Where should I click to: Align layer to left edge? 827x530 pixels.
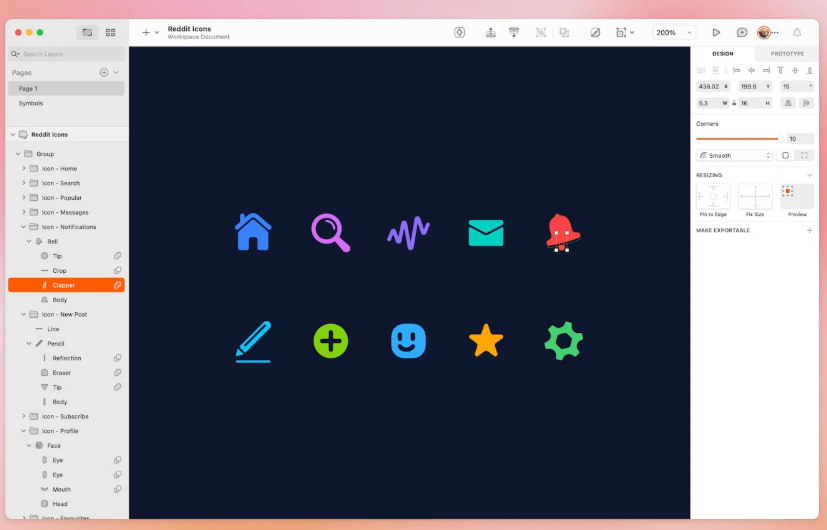click(x=737, y=70)
